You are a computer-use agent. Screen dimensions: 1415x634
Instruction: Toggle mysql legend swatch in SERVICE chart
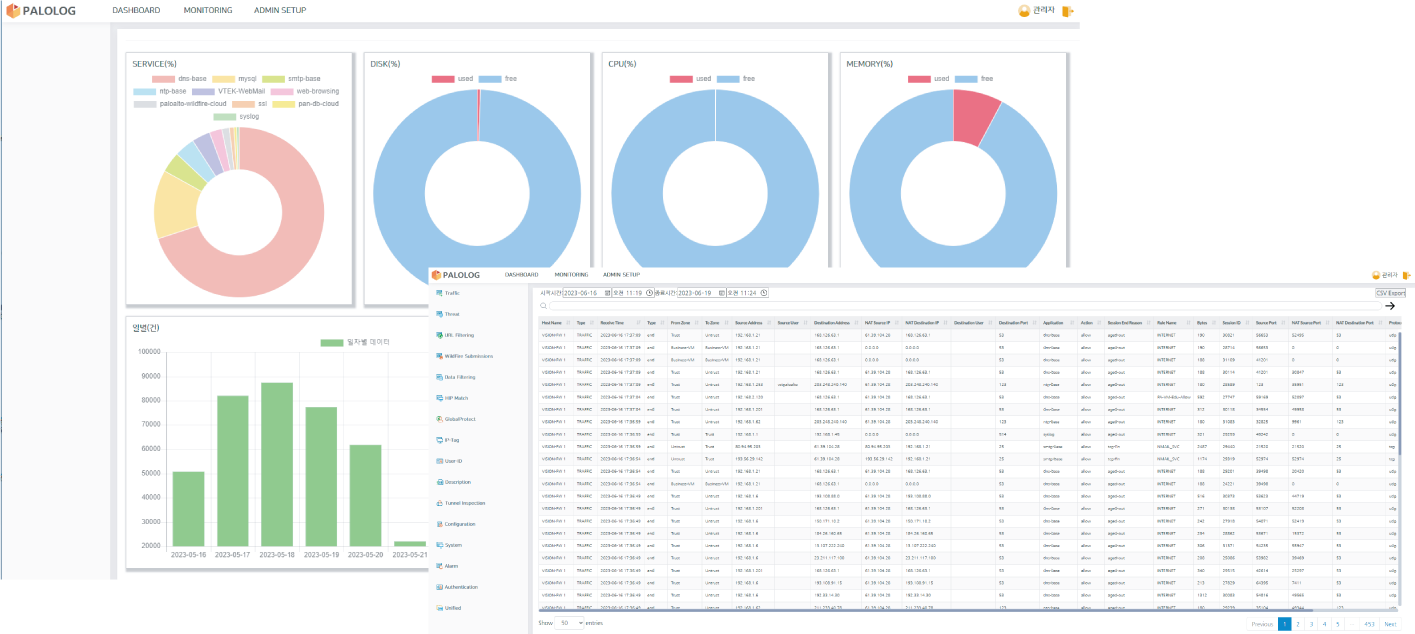pos(222,78)
